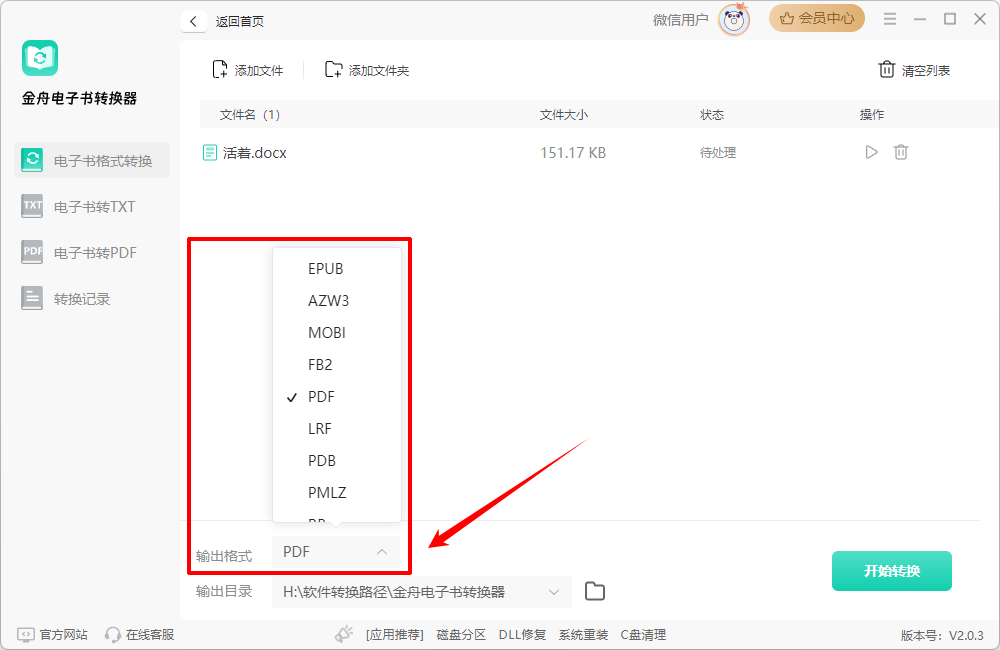Click the 输出目录 field label
The height and width of the screenshot is (650, 1000).
click(224, 591)
